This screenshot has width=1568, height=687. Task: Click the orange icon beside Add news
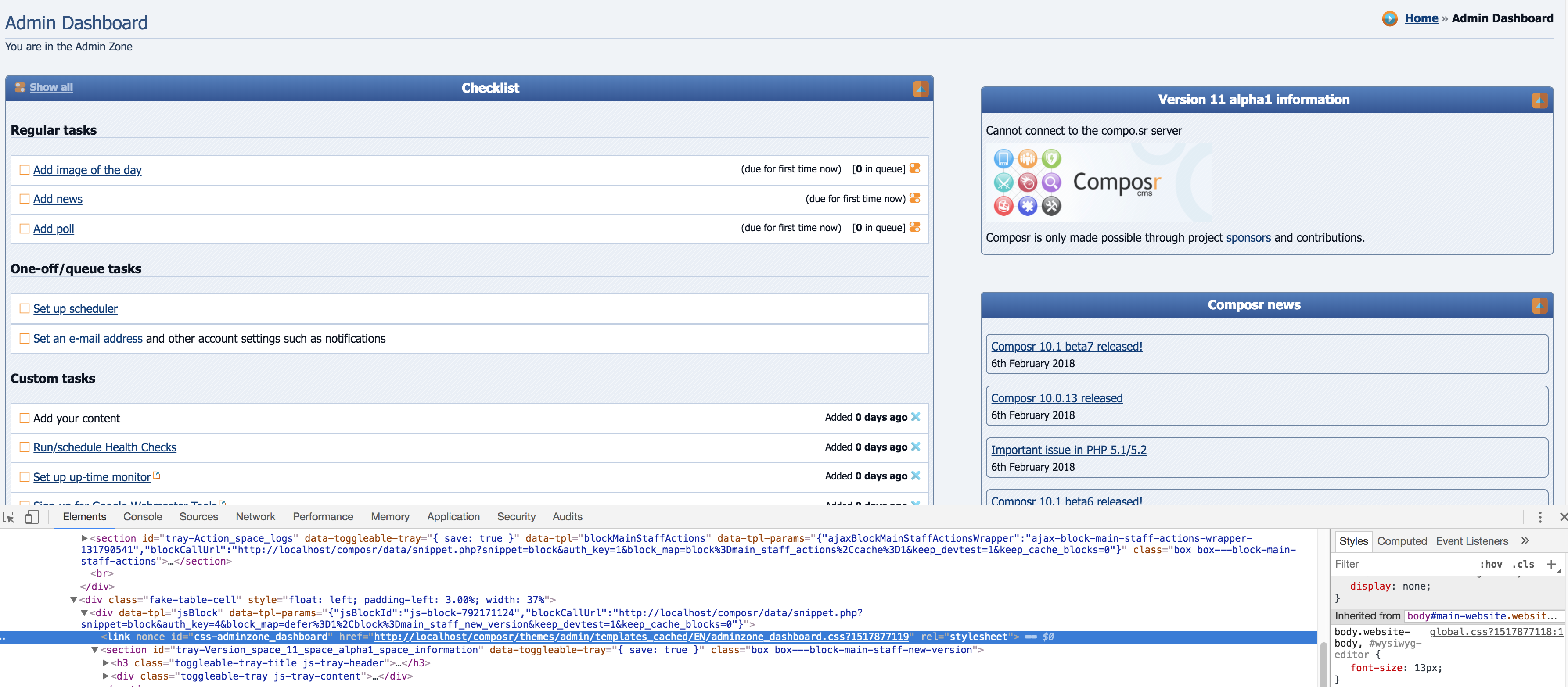(914, 198)
